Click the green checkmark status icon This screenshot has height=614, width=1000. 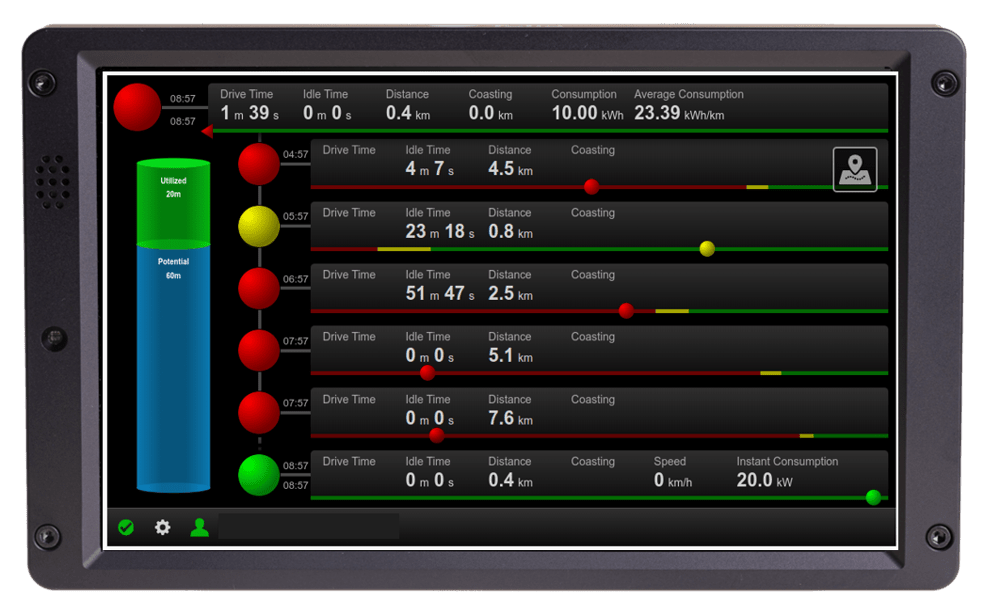click(x=126, y=527)
